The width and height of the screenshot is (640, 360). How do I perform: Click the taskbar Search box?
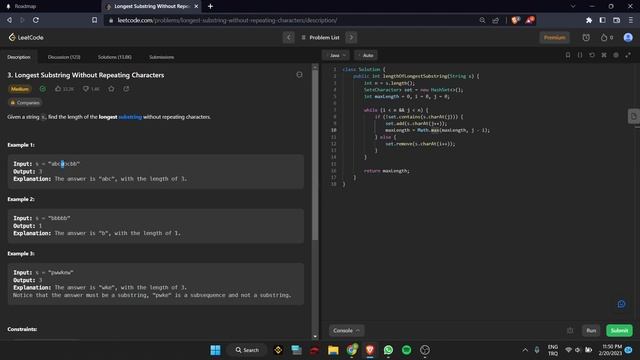247,350
